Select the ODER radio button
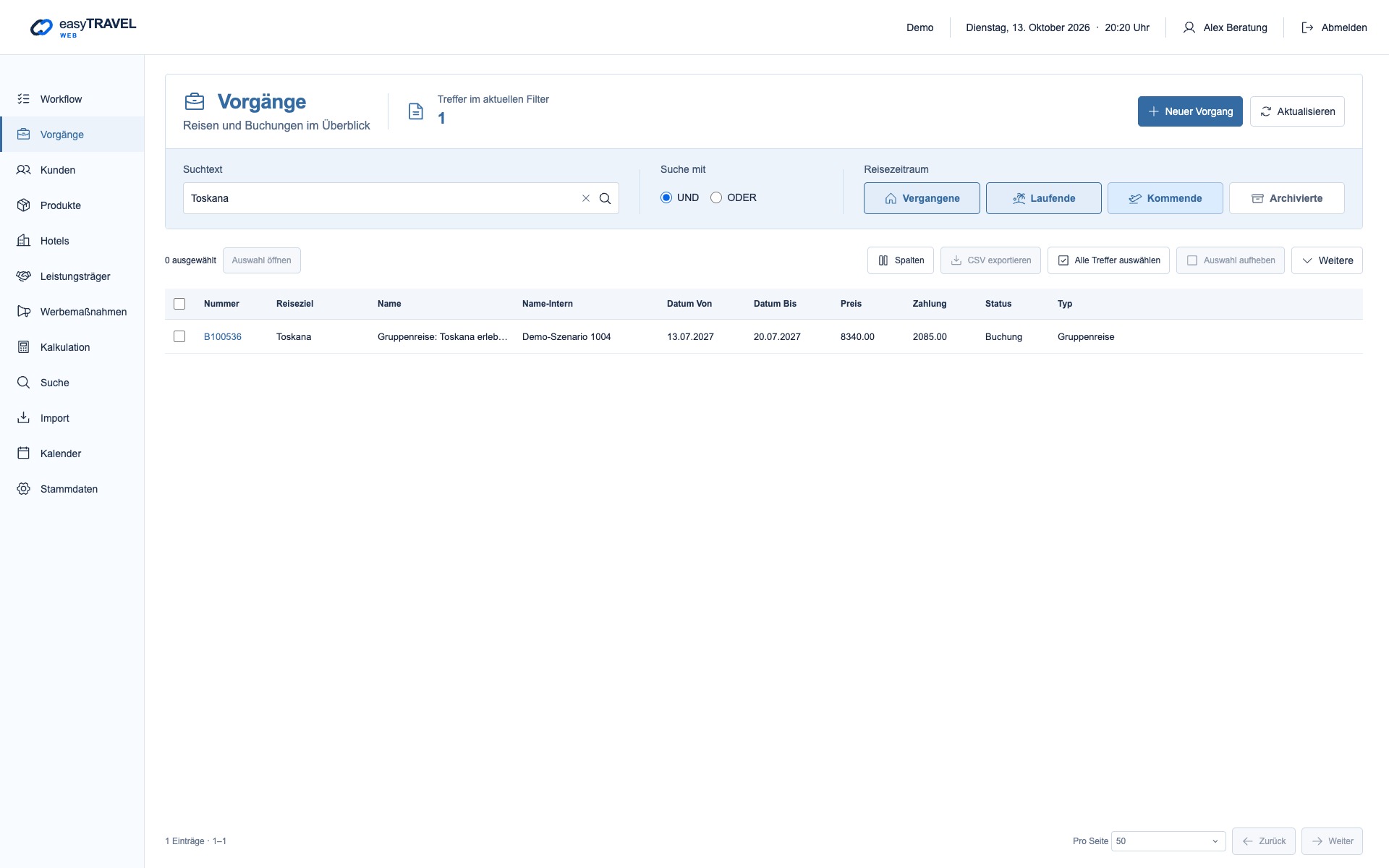This screenshot has width=1389, height=868. [x=716, y=197]
